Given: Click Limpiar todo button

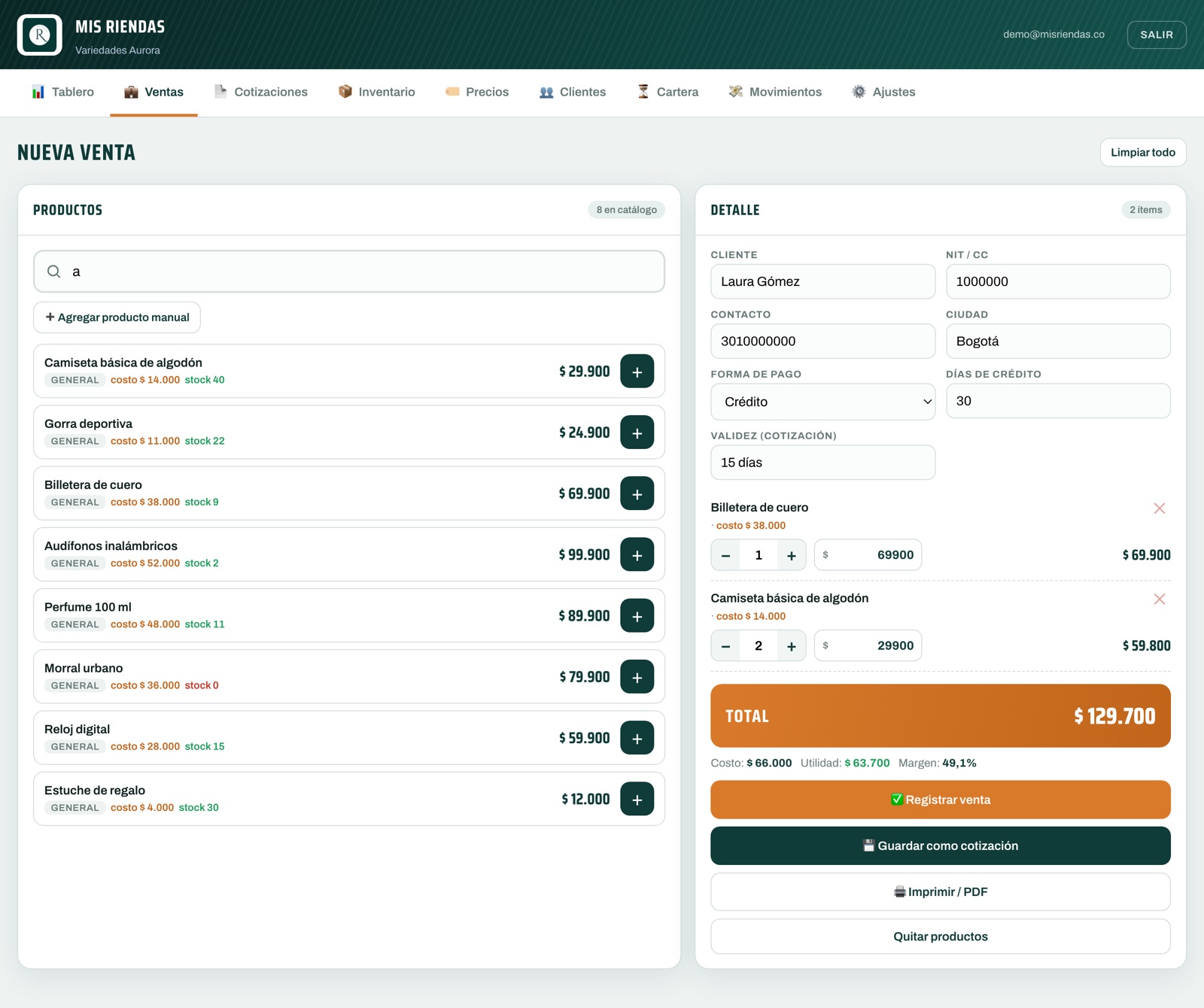Looking at the screenshot, I should pyautogui.click(x=1143, y=152).
